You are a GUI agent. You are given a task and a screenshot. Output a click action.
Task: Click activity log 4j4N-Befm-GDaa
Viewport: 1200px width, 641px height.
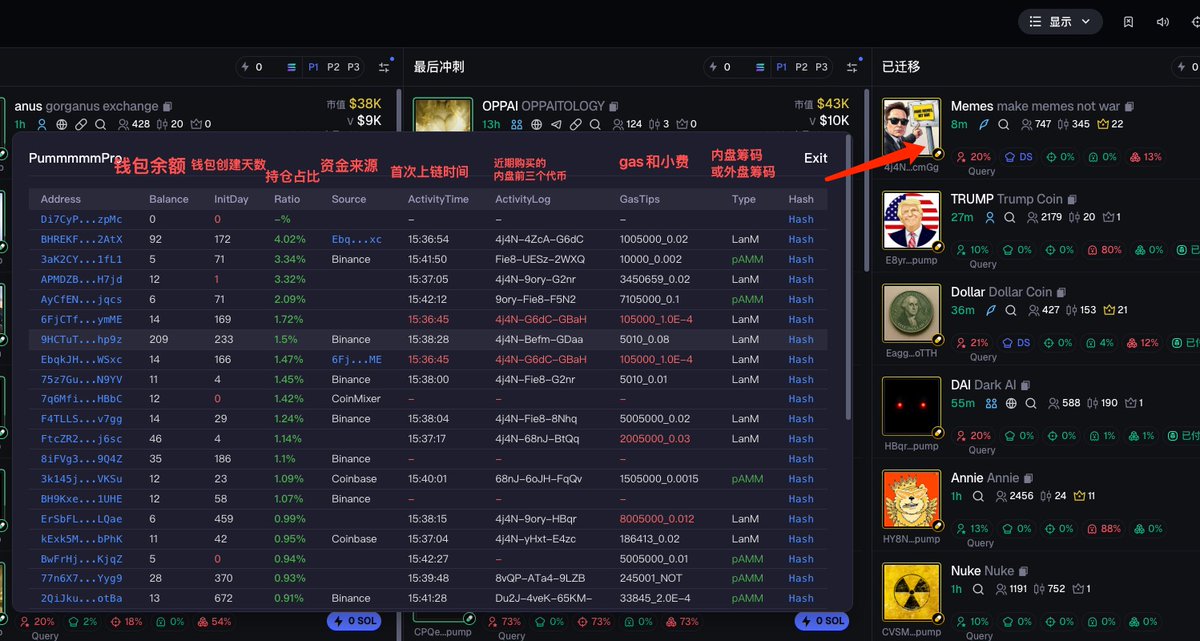[x=539, y=339]
